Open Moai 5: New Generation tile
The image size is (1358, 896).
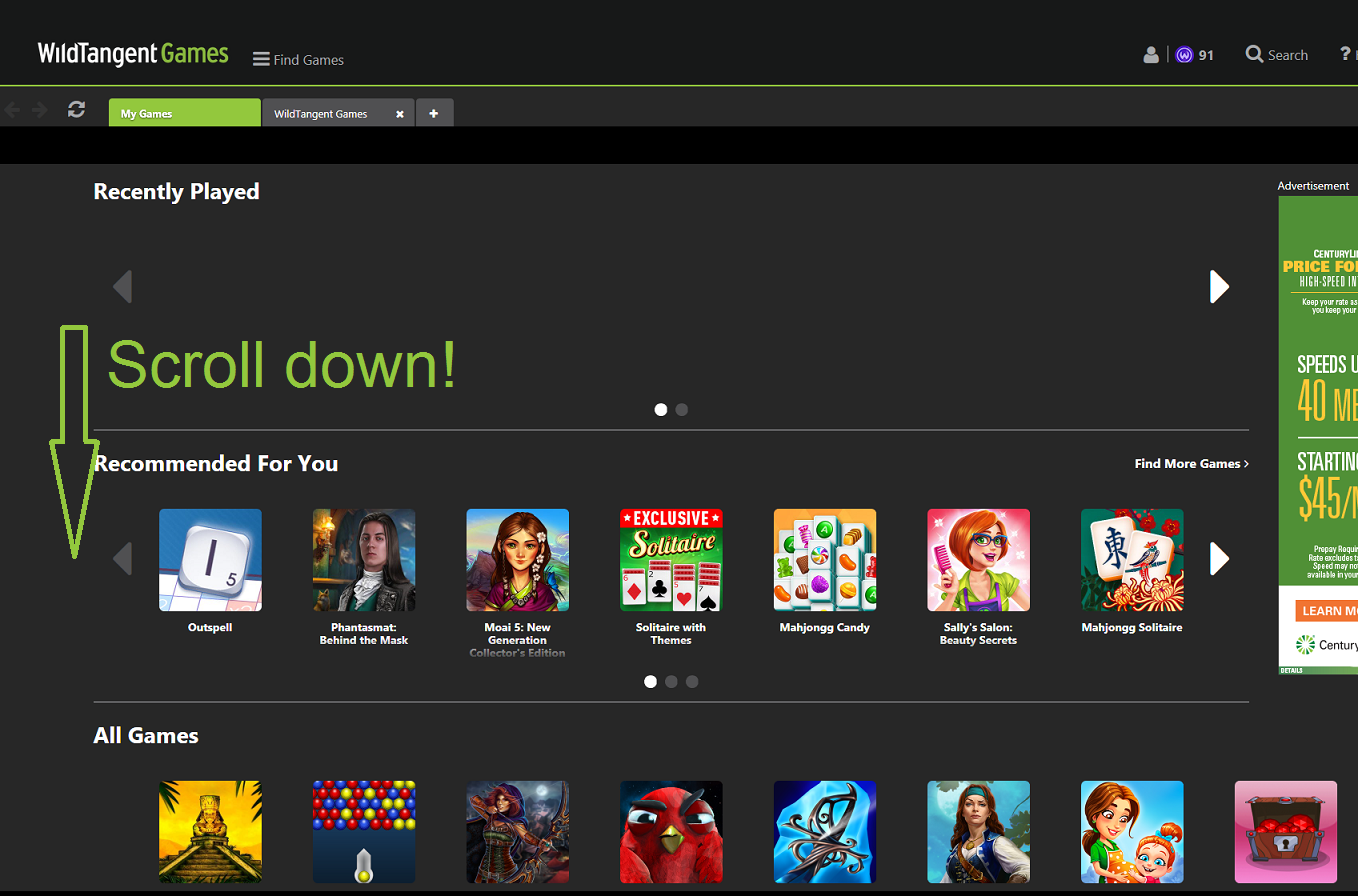pos(518,560)
